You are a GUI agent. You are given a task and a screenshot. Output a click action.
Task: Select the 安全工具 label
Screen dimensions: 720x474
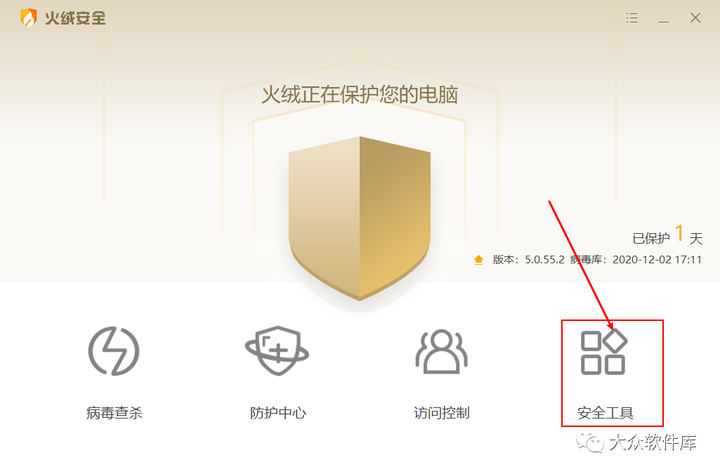(x=605, y=413)
